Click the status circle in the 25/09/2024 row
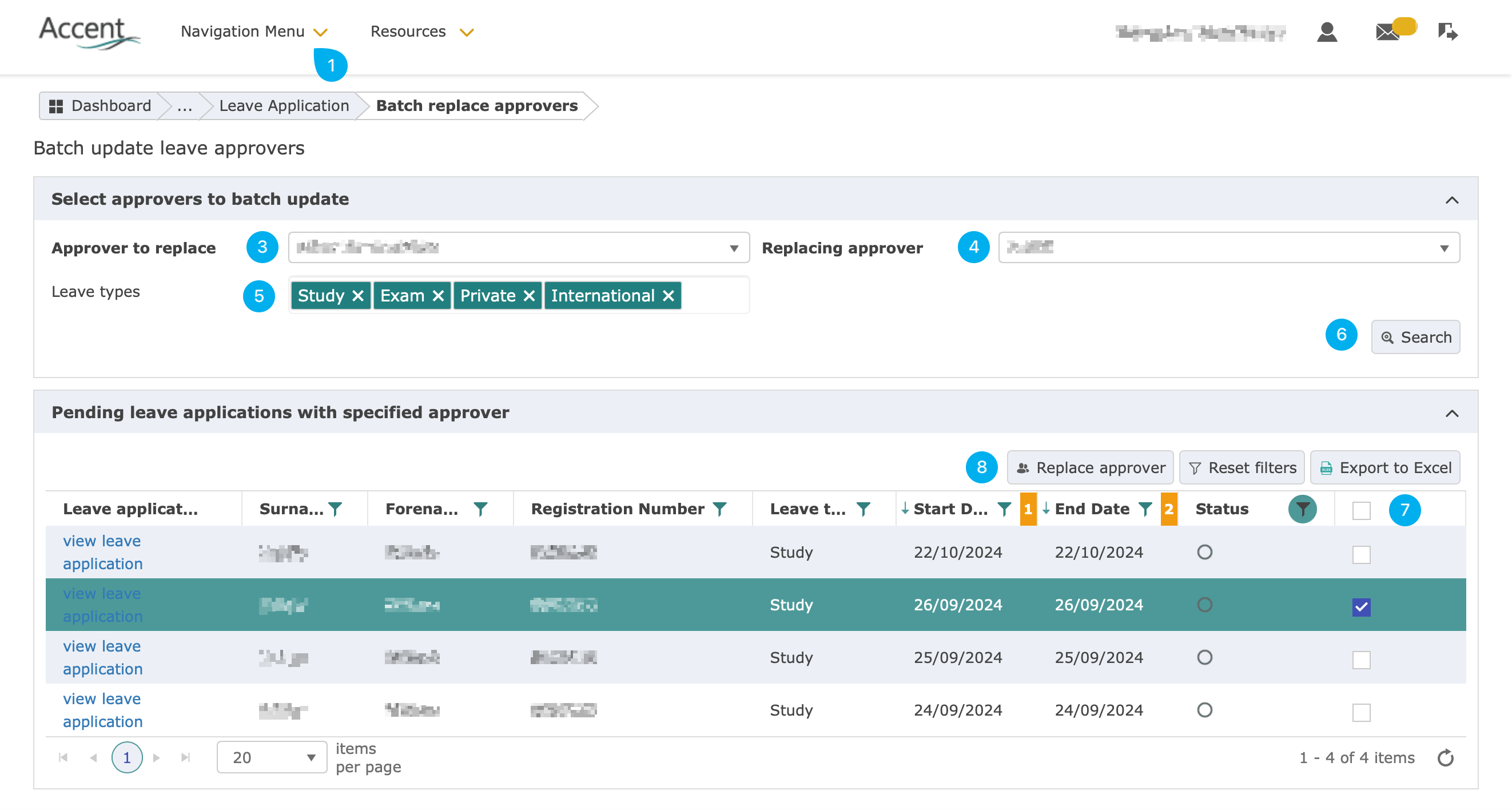1512x810 pixels. pyautogui.click(x=1204, y=657)
